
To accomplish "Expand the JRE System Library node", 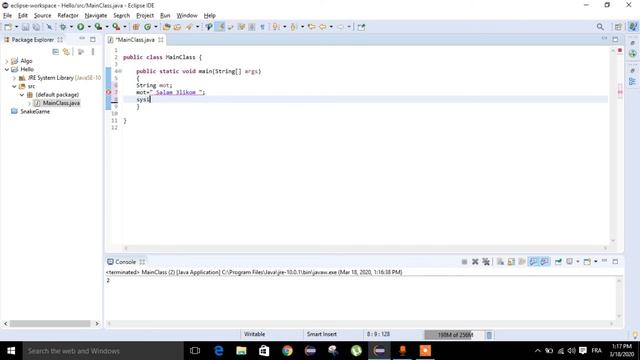I will (14, 78).
